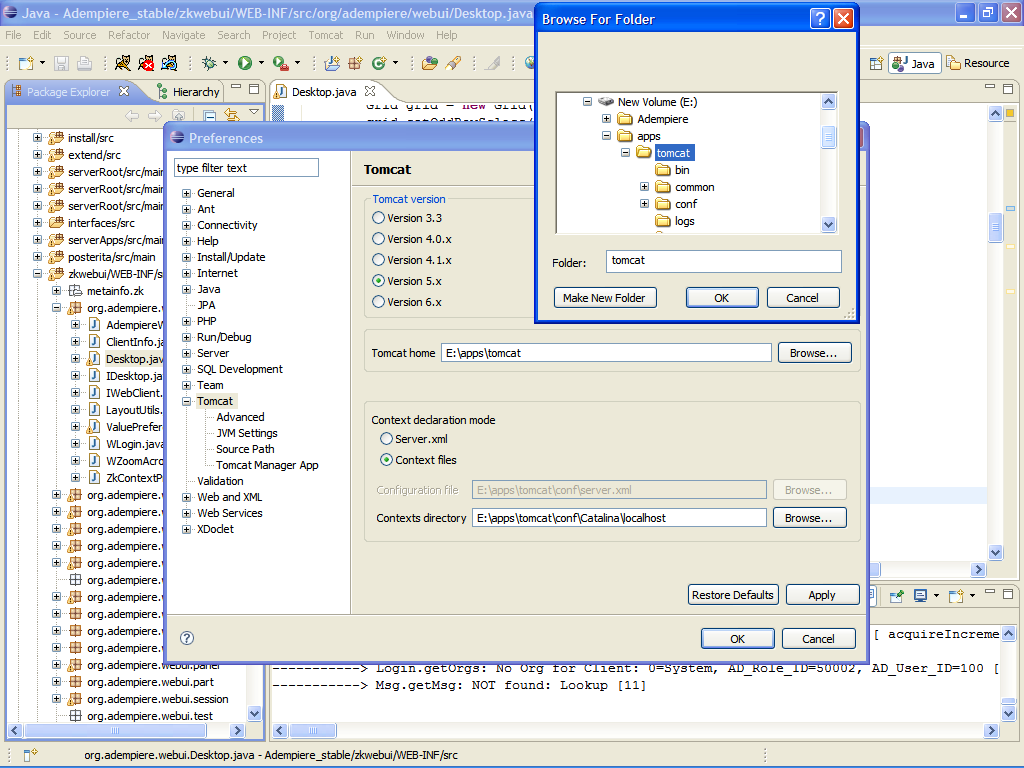Click the Display Selected Console icon

(x=920, y=596)
